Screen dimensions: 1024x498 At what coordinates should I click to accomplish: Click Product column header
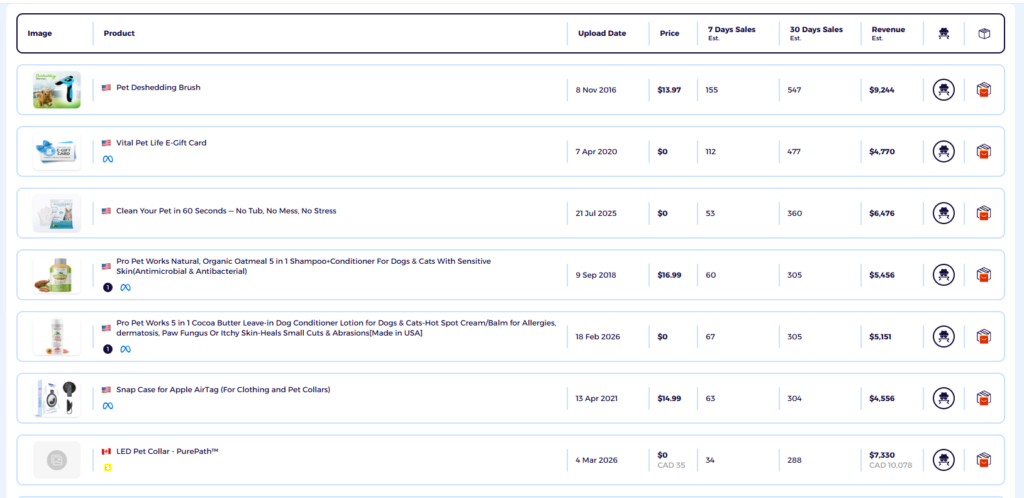pos(119,33)
